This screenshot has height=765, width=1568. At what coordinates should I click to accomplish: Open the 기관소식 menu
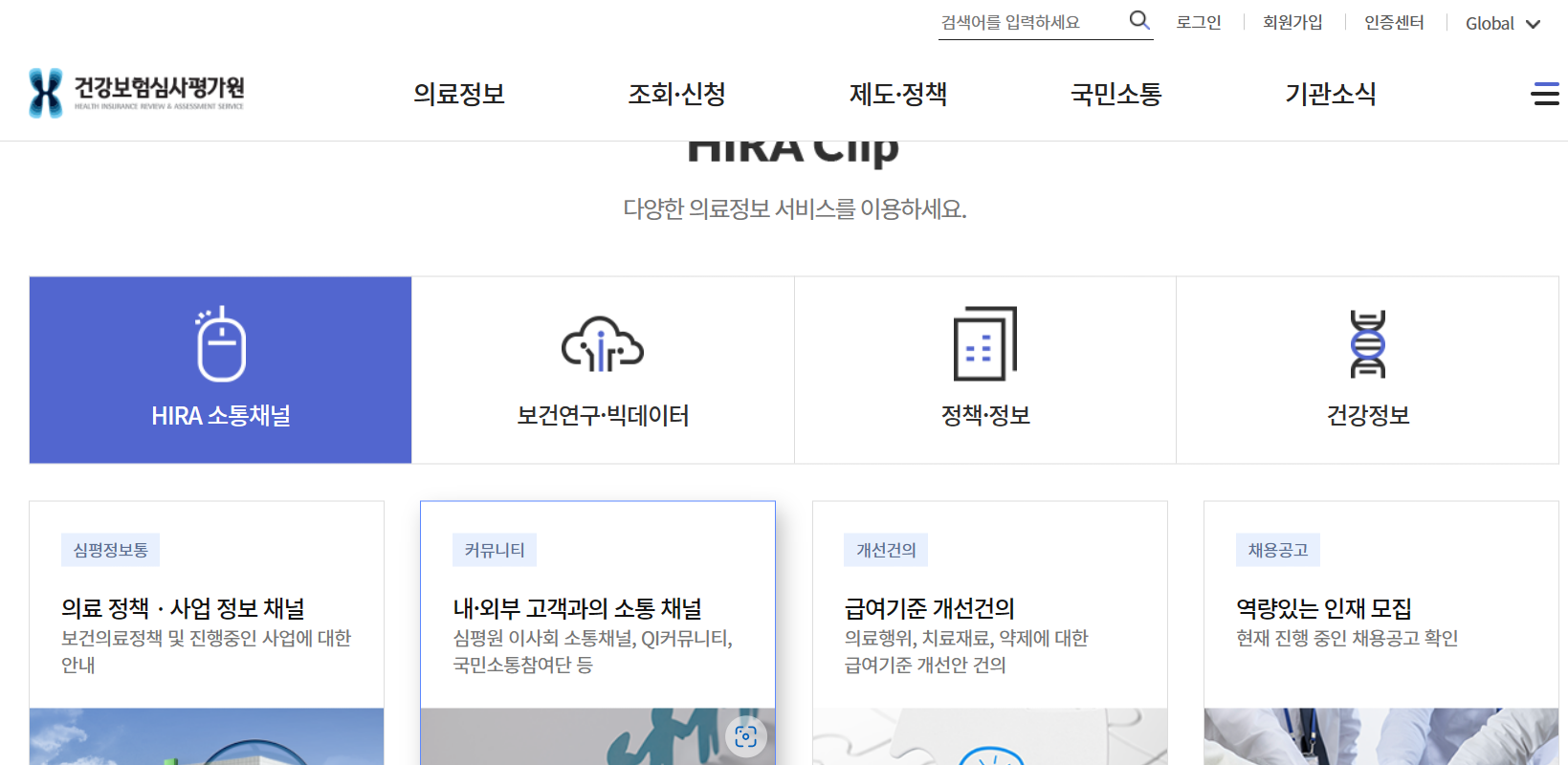coord(1331,94)
